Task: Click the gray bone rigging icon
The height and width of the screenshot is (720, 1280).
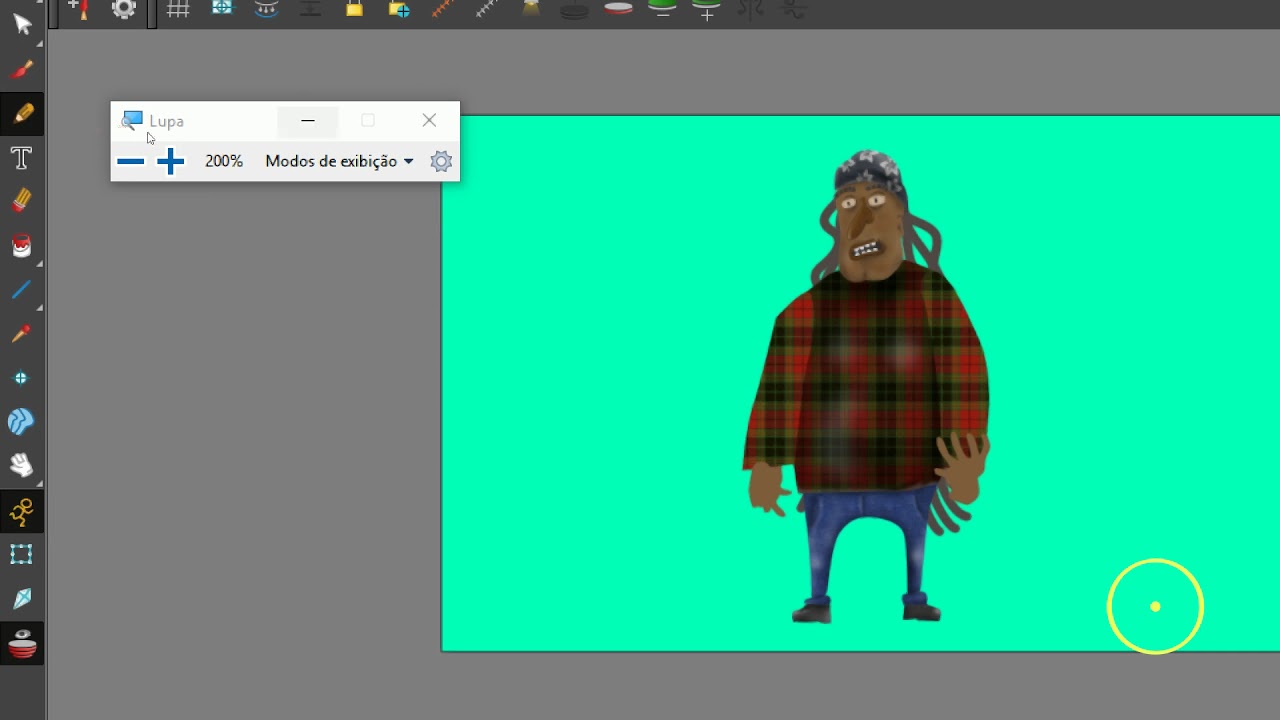Action: click(x=487, y=9)
